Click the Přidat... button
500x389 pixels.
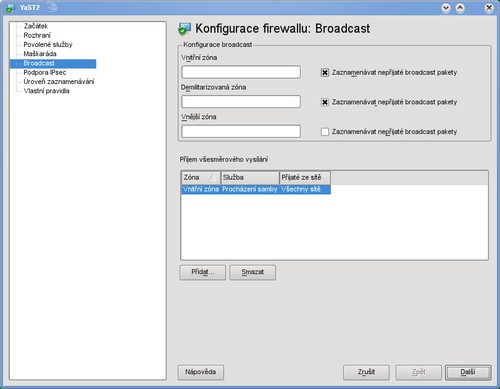coord(203,272)
